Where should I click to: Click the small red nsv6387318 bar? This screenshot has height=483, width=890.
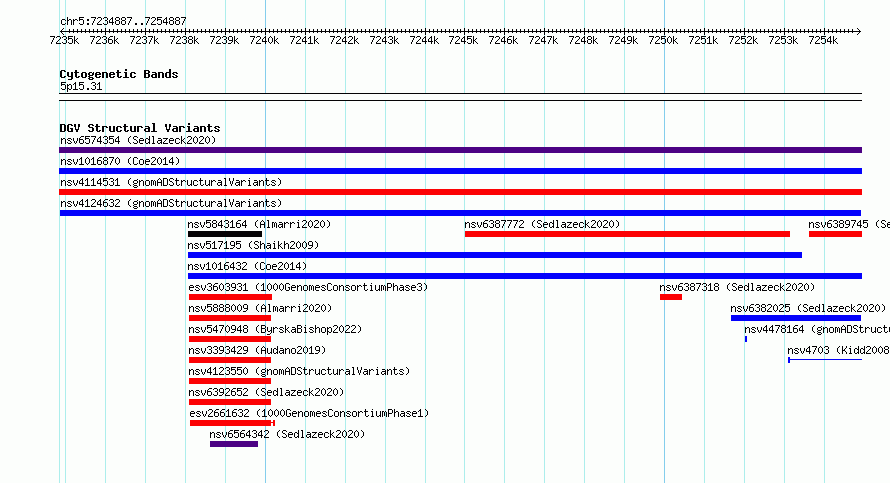(x=671, y=297)
